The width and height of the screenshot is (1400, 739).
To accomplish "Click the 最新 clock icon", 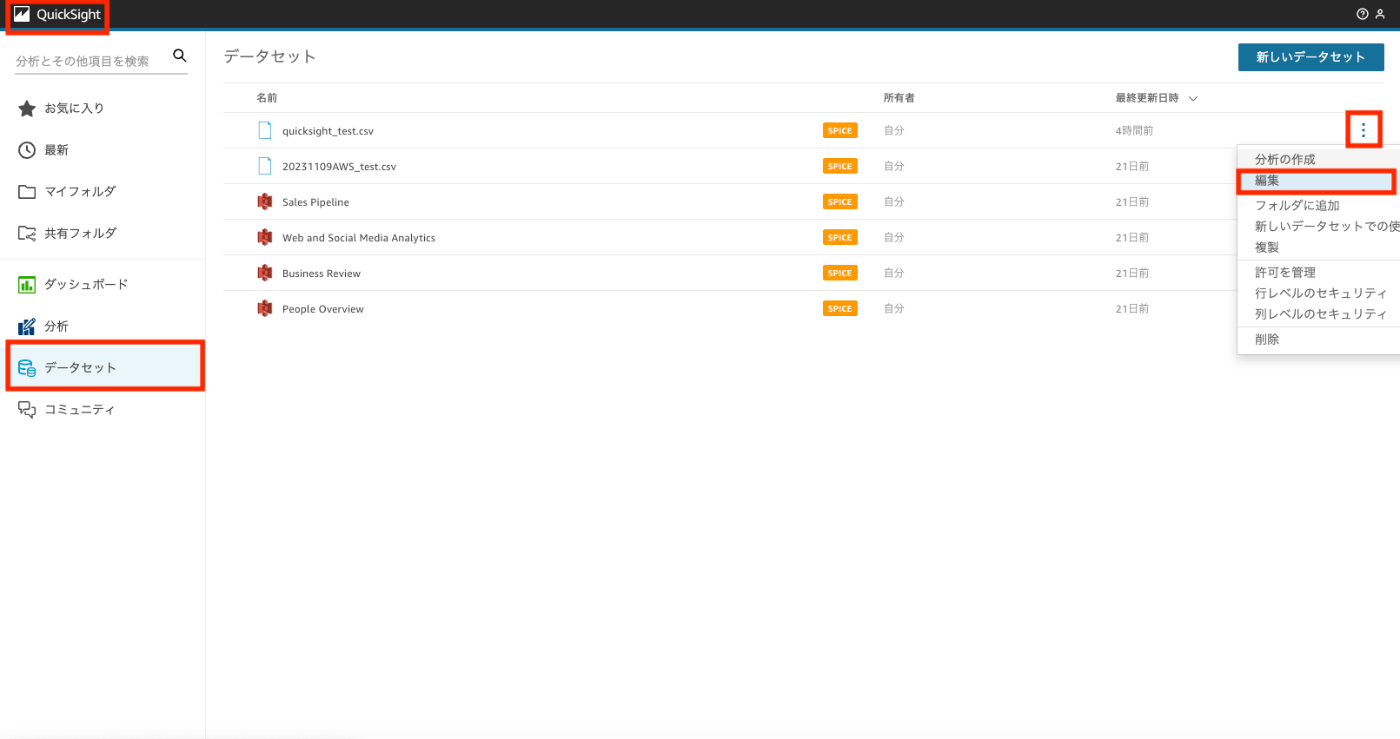I will pos(27,150).
